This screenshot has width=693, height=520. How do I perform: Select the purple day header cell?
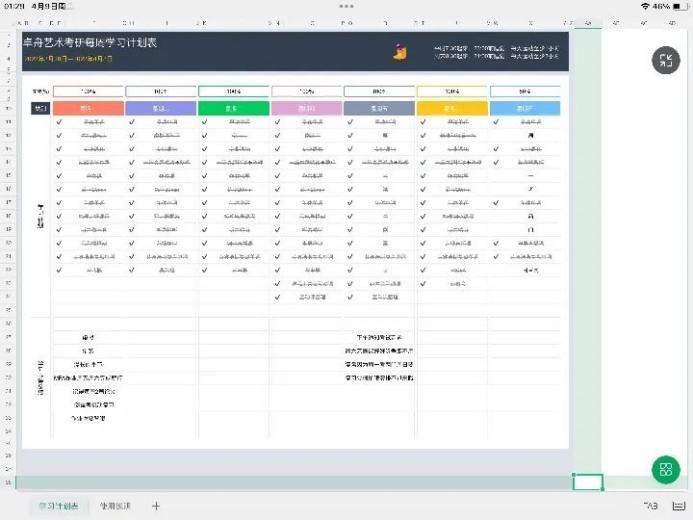[x=162, y=107]
